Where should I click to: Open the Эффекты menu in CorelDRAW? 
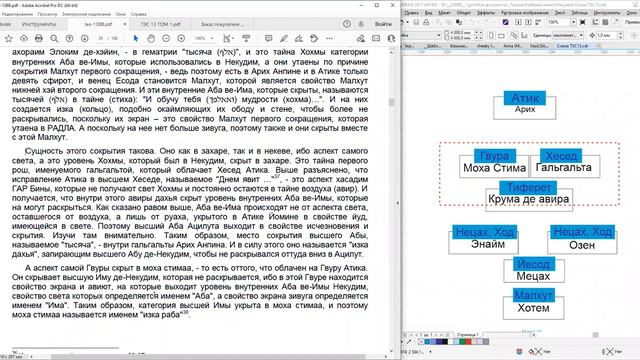[x=486, y=13]
